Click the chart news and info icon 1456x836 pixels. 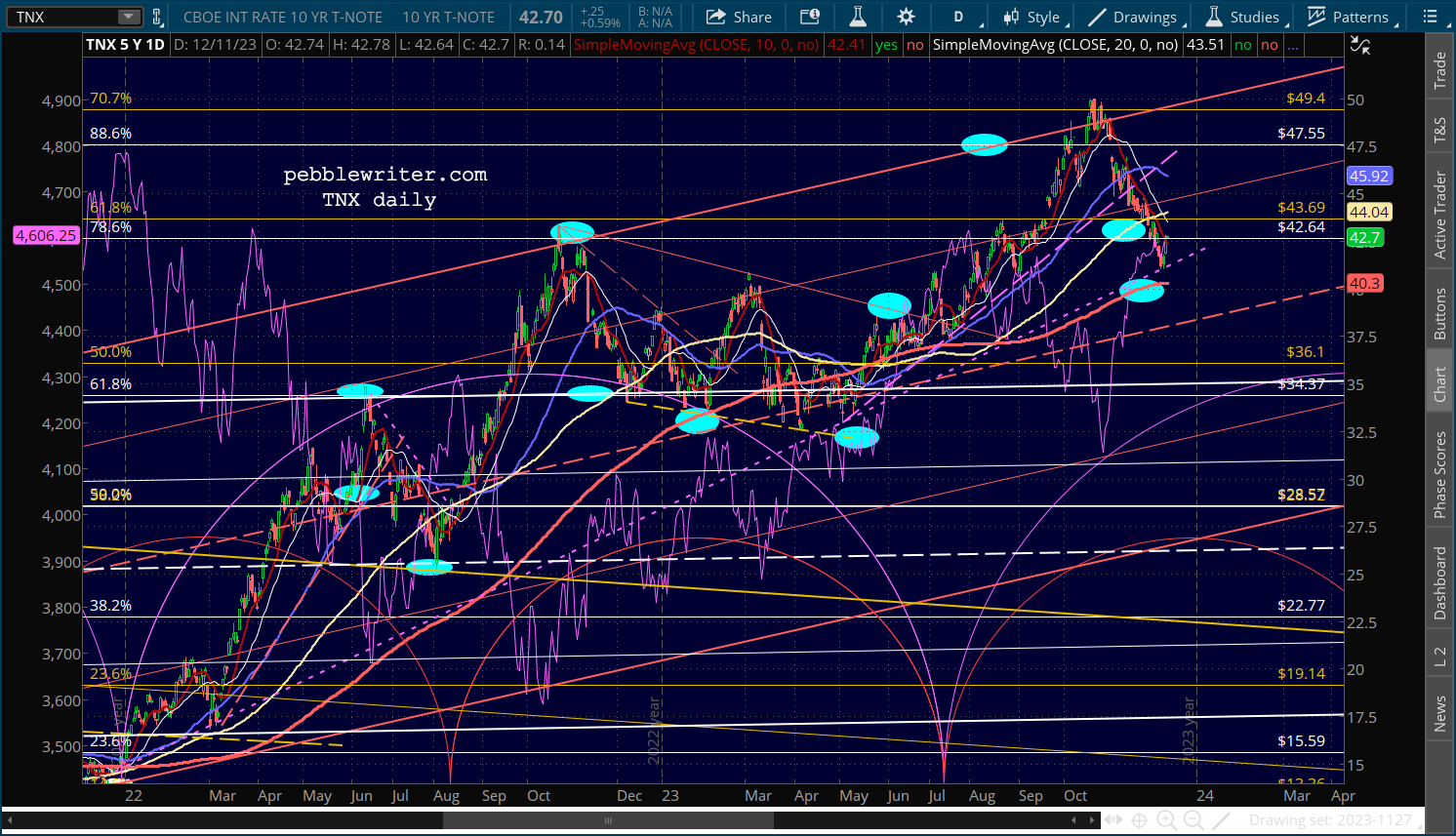[810, 17]
